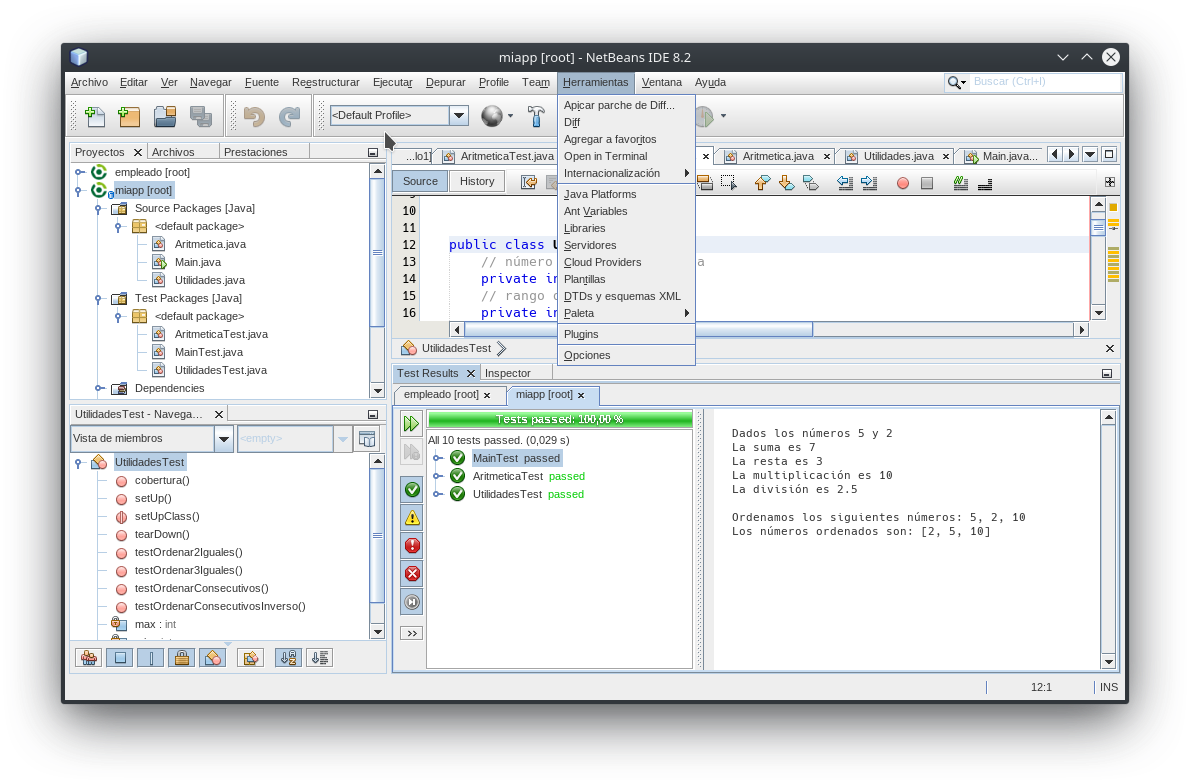This screenshot has width=1190, height=783.
Task: Expand the AritmeticaTest passed result node
Action: point(438,476)
